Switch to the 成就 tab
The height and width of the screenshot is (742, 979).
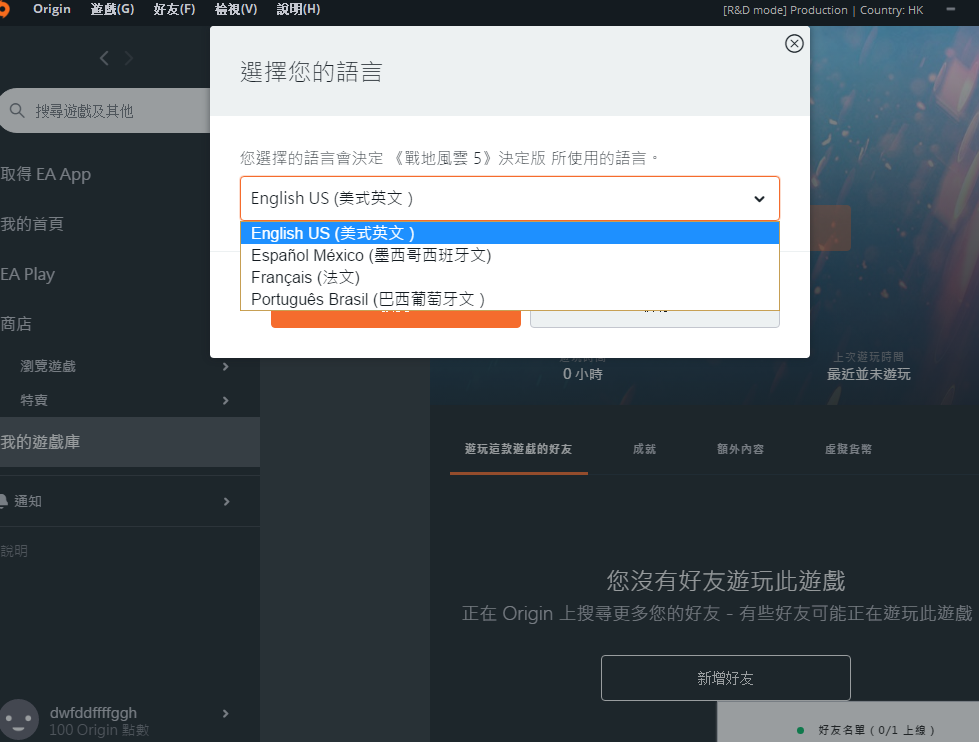(644, 450)
